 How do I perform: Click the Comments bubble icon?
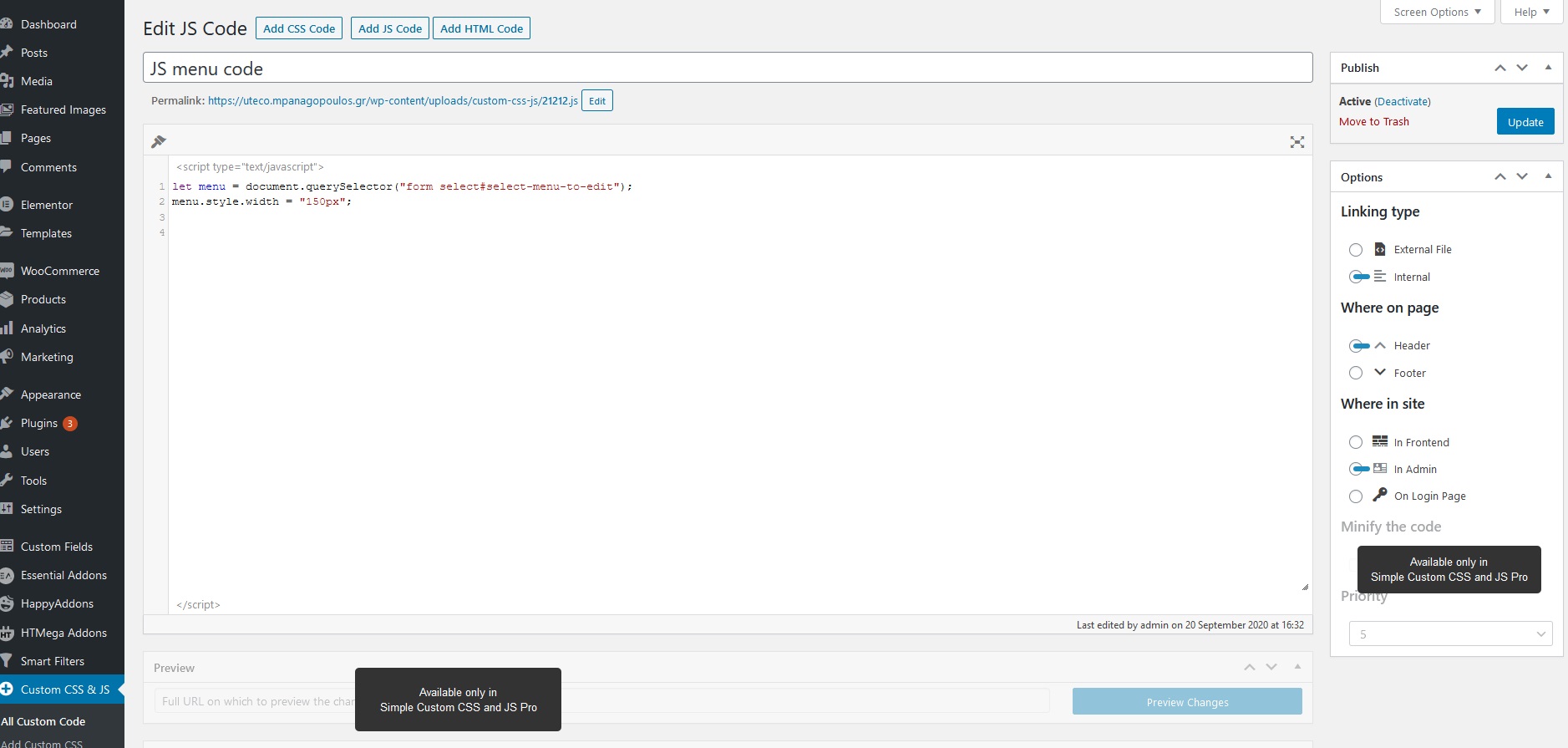tap(7, 167)
